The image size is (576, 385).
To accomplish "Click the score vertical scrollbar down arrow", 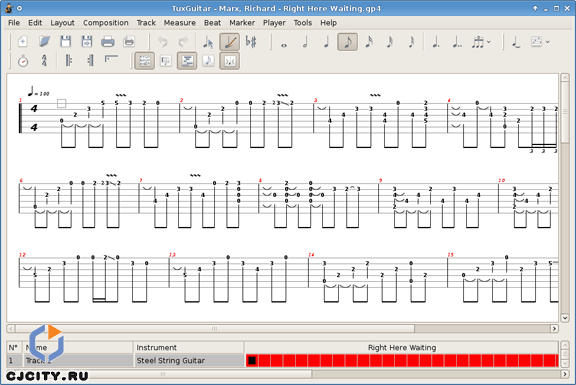I will pos(565,318).
